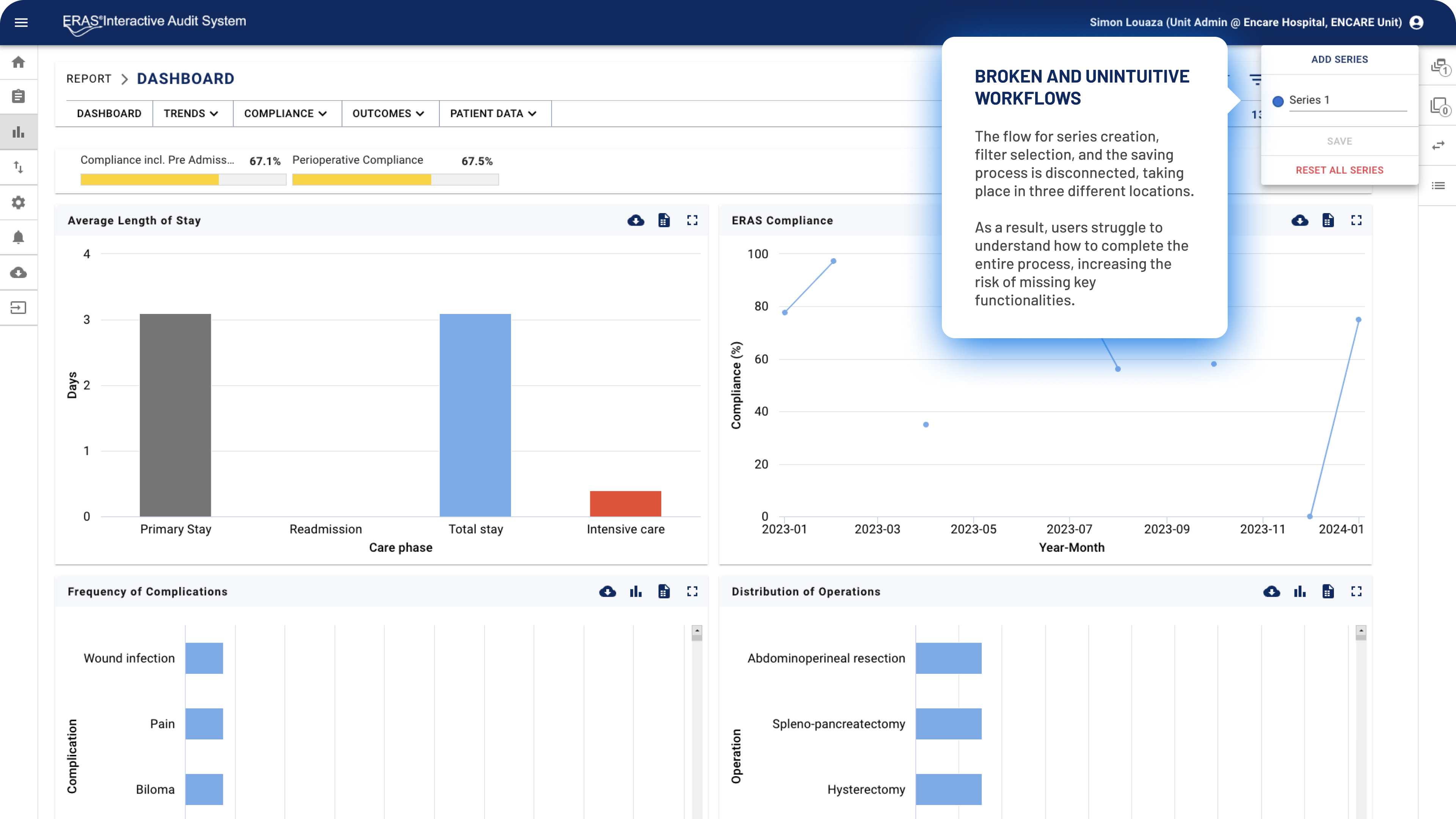Screen dimensions: 1456x819
Task: Click the Series 1 name field
Action: [x=1348, y=100]
